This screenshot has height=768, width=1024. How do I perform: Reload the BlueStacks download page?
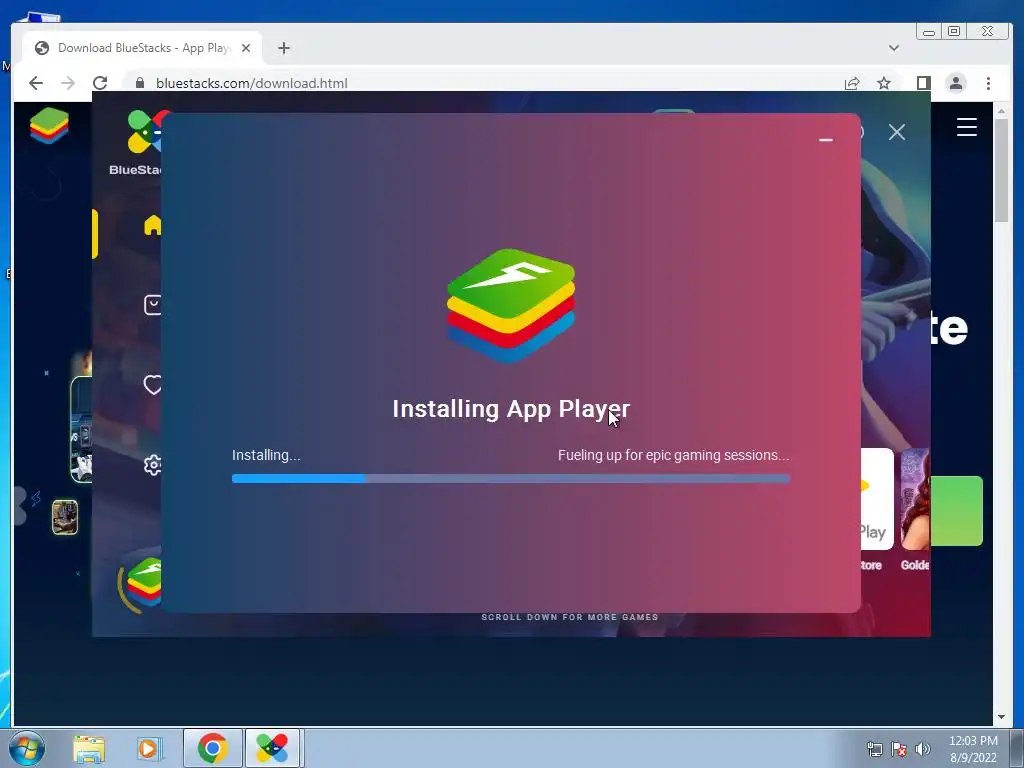100,83
